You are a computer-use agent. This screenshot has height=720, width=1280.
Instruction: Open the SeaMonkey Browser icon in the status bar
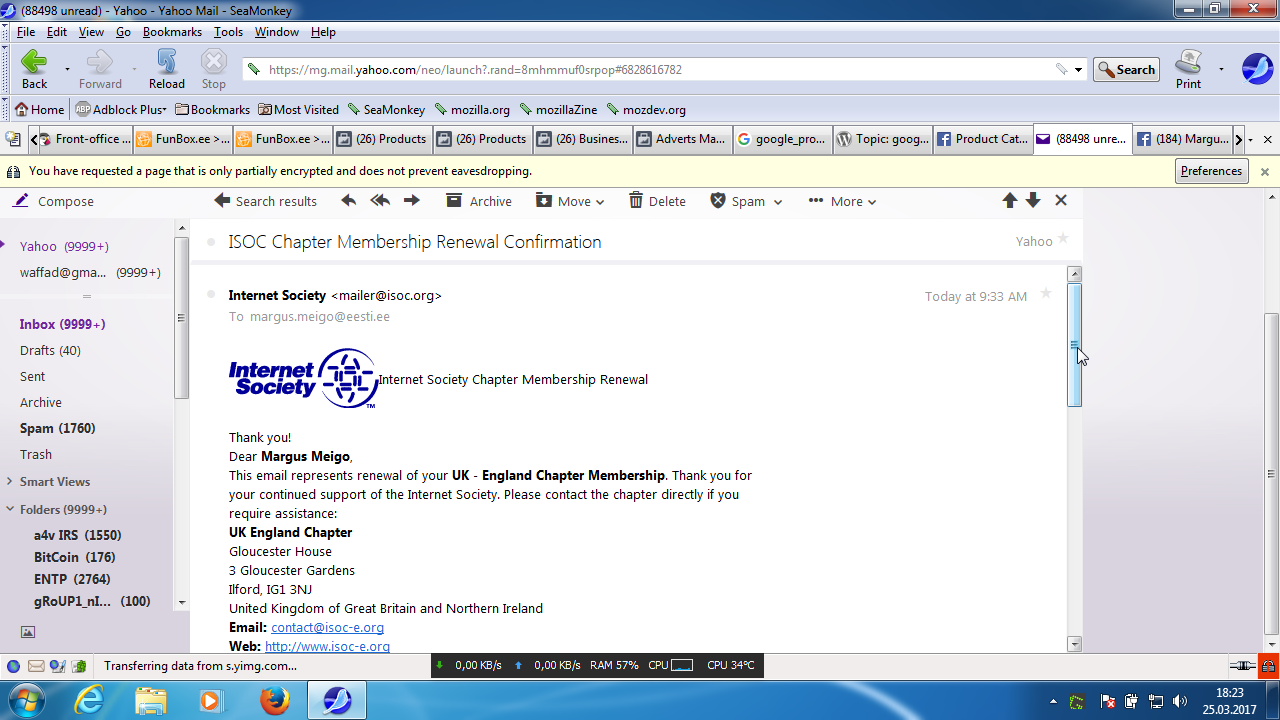14,666
